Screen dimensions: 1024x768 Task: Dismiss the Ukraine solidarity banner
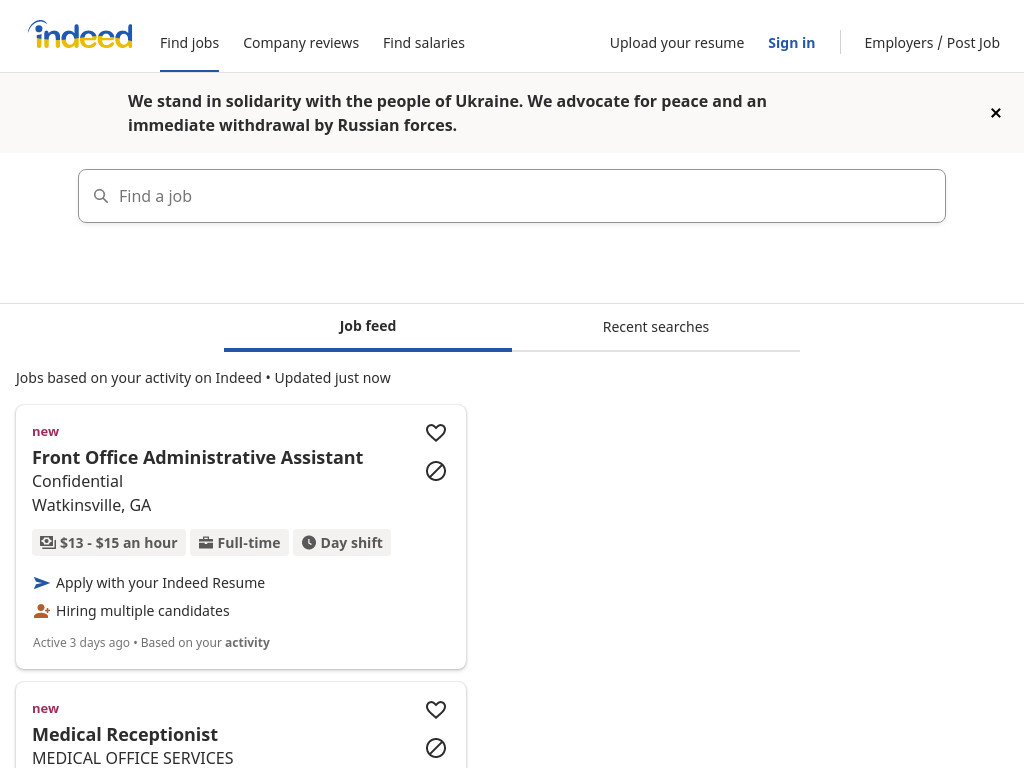pyautogui.click(x=995, y=113)
